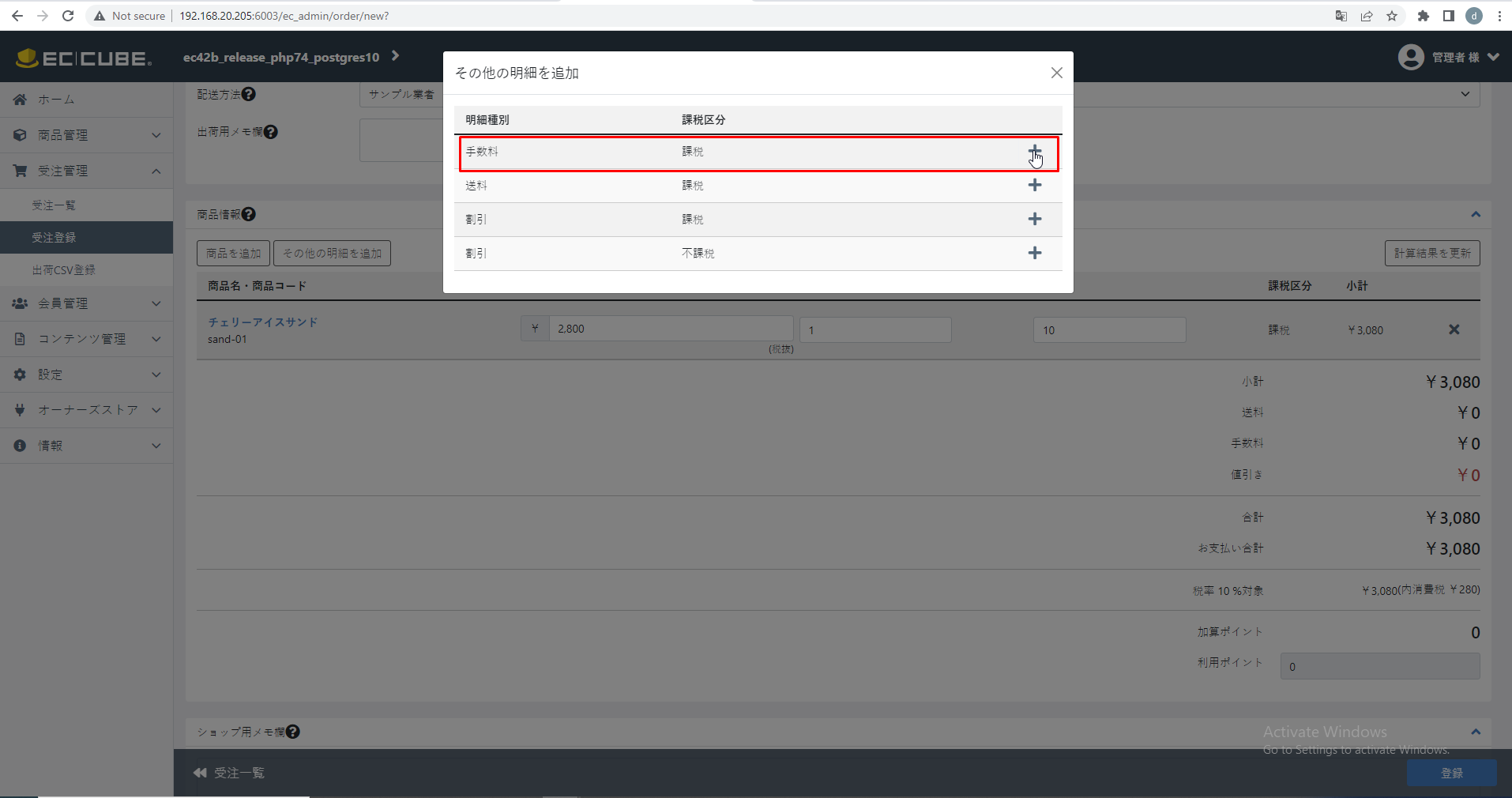The image size is (1512, 798).
Task: Remove the チェリーアイスサンド line item
Action: tap(1454, 329)
